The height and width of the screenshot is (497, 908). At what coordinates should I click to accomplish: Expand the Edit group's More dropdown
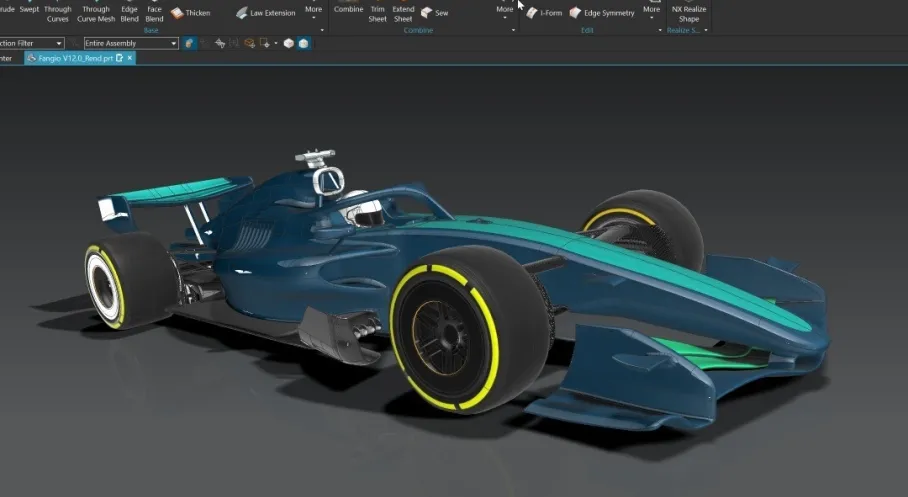click(x=651, y=12)
